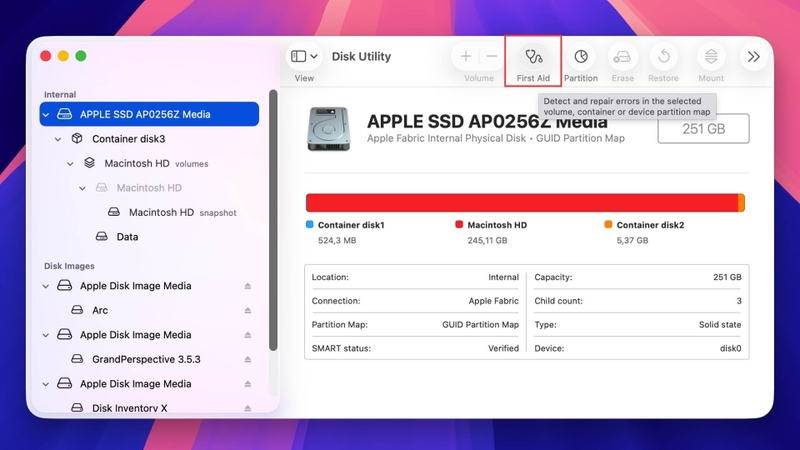Viewport: 800px width, 450px height.
Task: Collapse the Macintosh HD volumes group
Action: (x=70, y=164)
